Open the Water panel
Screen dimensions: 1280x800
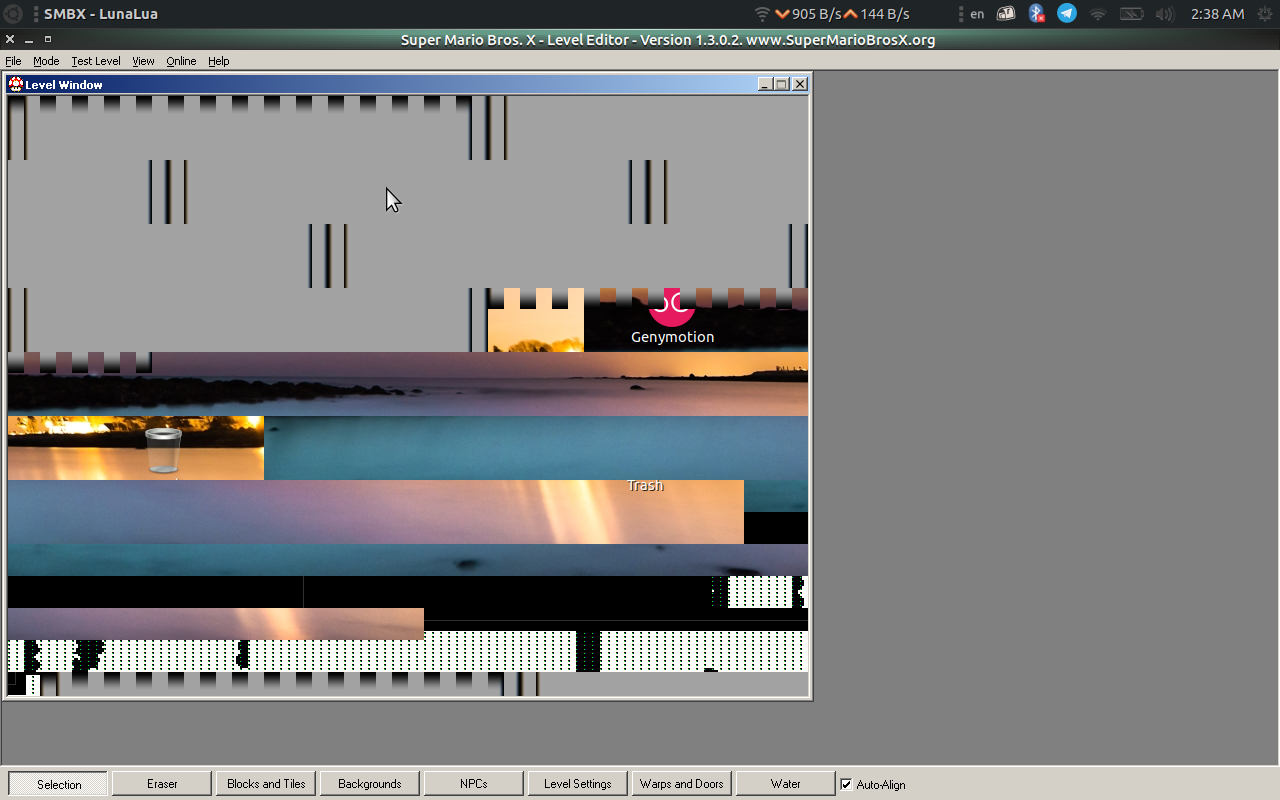coord(786,784)
